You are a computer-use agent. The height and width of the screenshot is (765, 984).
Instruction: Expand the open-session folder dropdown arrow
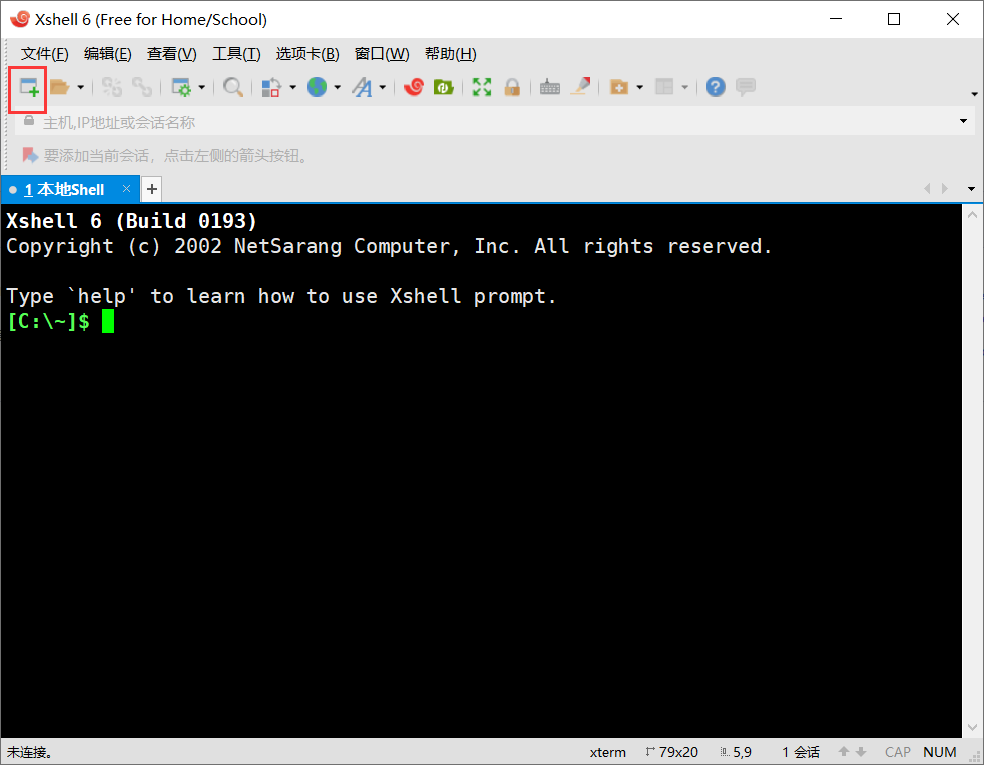pos(80,87)
